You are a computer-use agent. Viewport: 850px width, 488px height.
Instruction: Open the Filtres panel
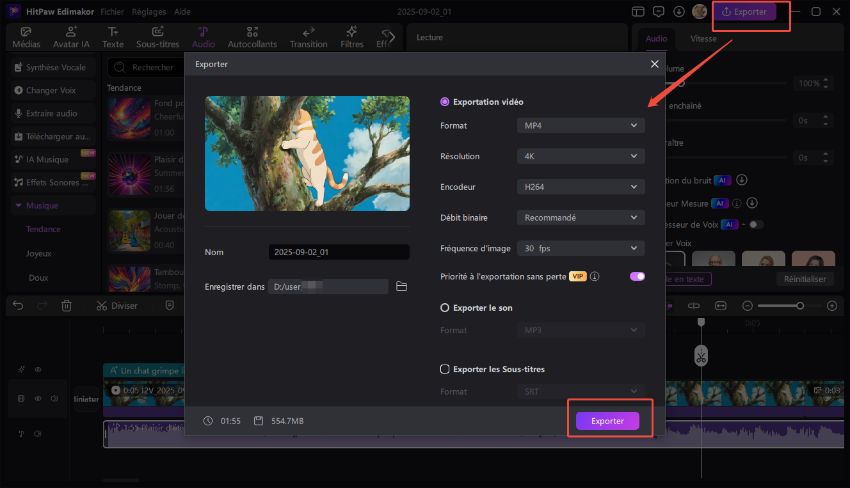coord(352,37)
